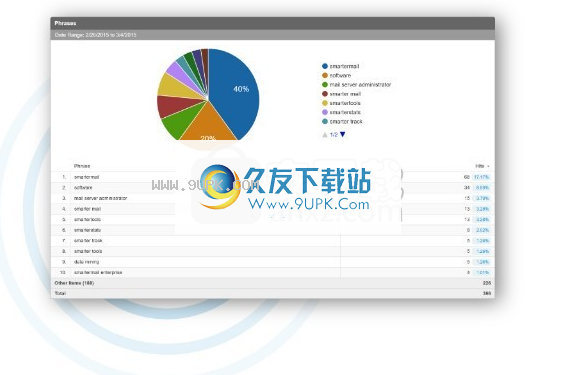Click the 17.17% percentage cell
The height and width of the screenshot is (375, 576).
482,177
